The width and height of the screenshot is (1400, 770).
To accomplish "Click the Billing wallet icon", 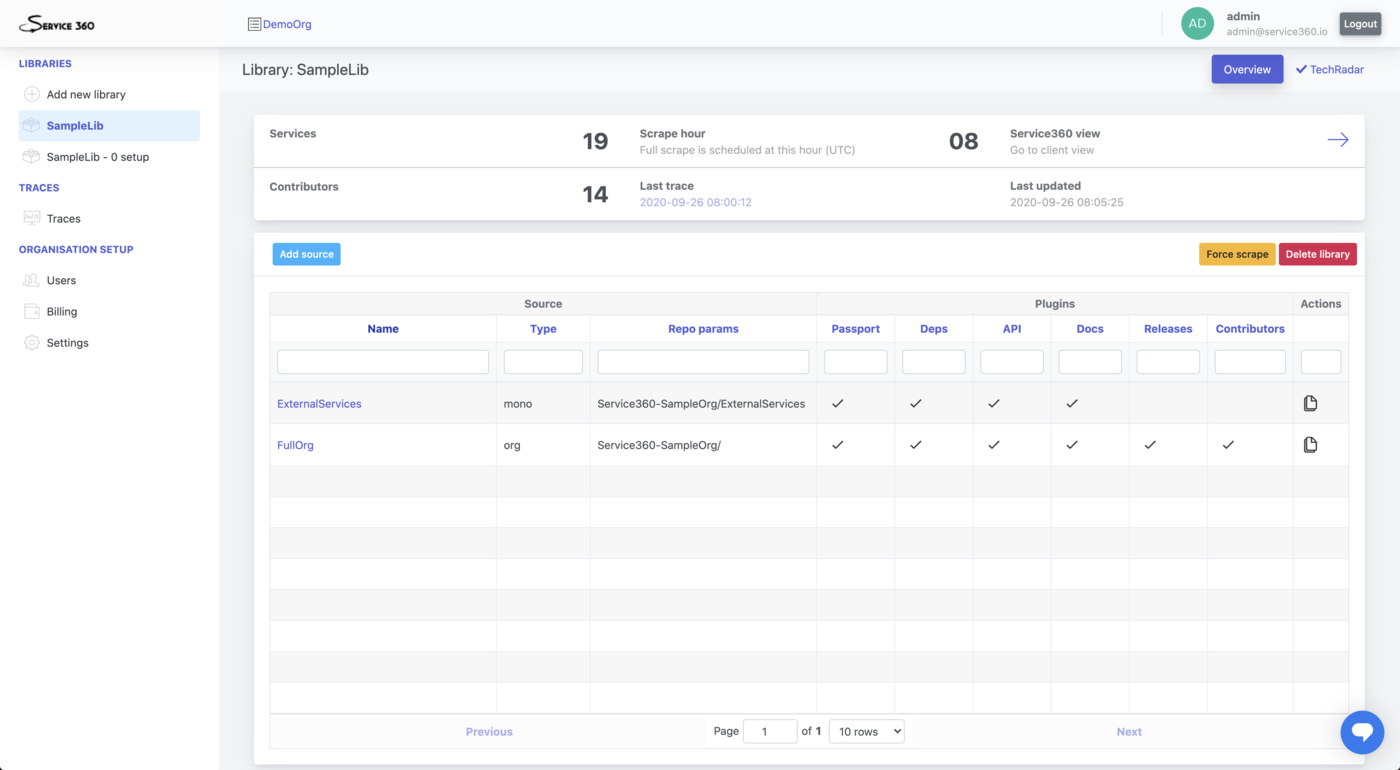I will click(x=32, y=311).
